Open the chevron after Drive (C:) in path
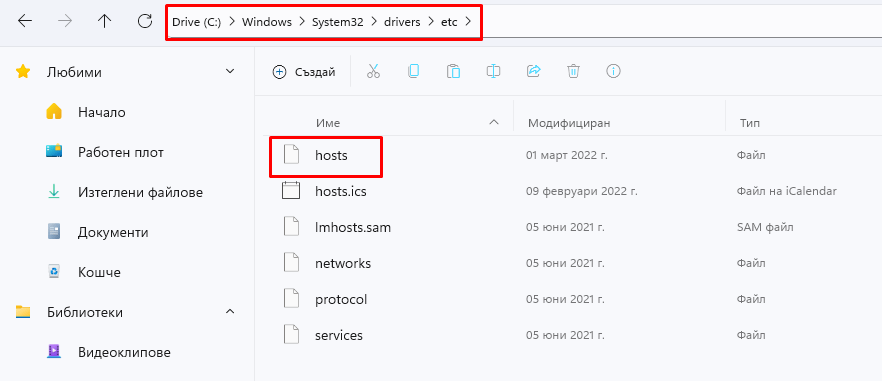 click(x=231, y=22)
